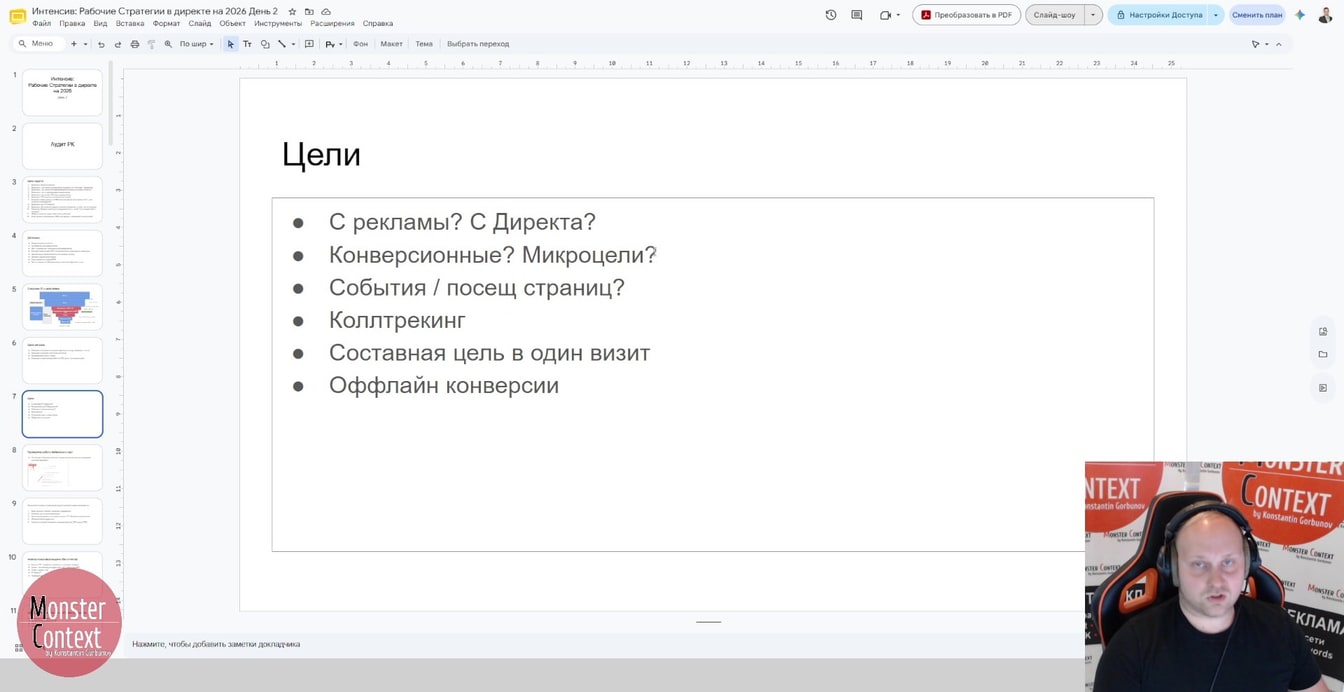Screen dimensions: 1344x692
Task: Open Gemini sparkle assistant icon
Action: tap(1300, 15)
